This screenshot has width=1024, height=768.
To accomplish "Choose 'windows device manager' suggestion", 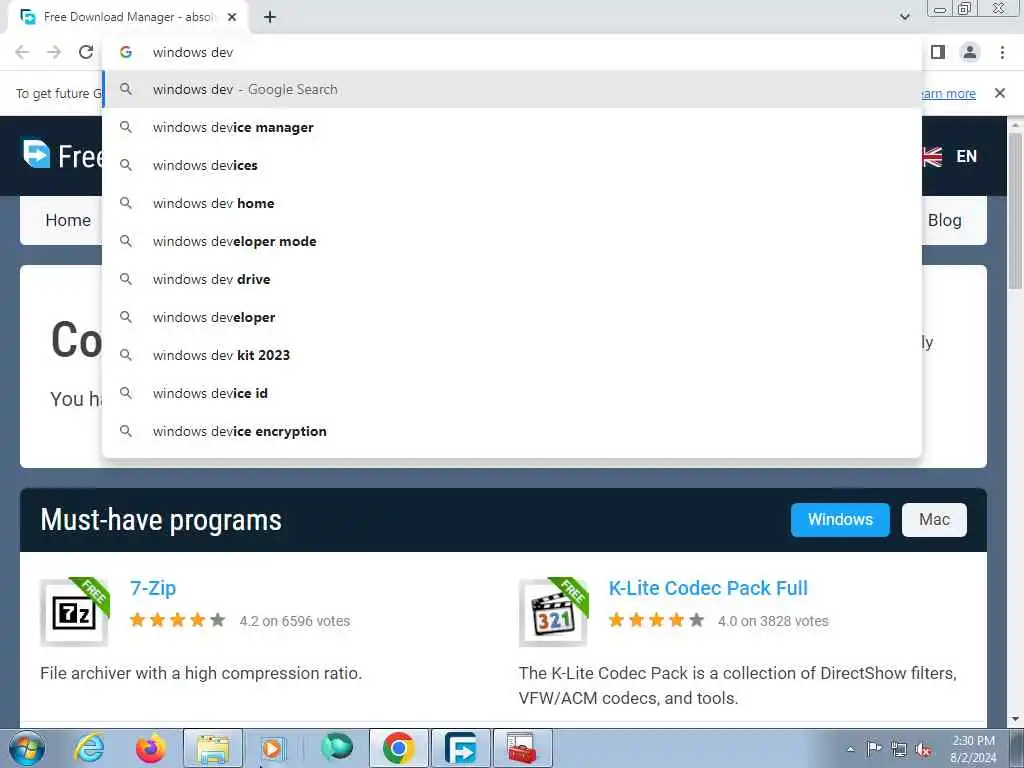I will pyautogui.click(x=512, y=127).
